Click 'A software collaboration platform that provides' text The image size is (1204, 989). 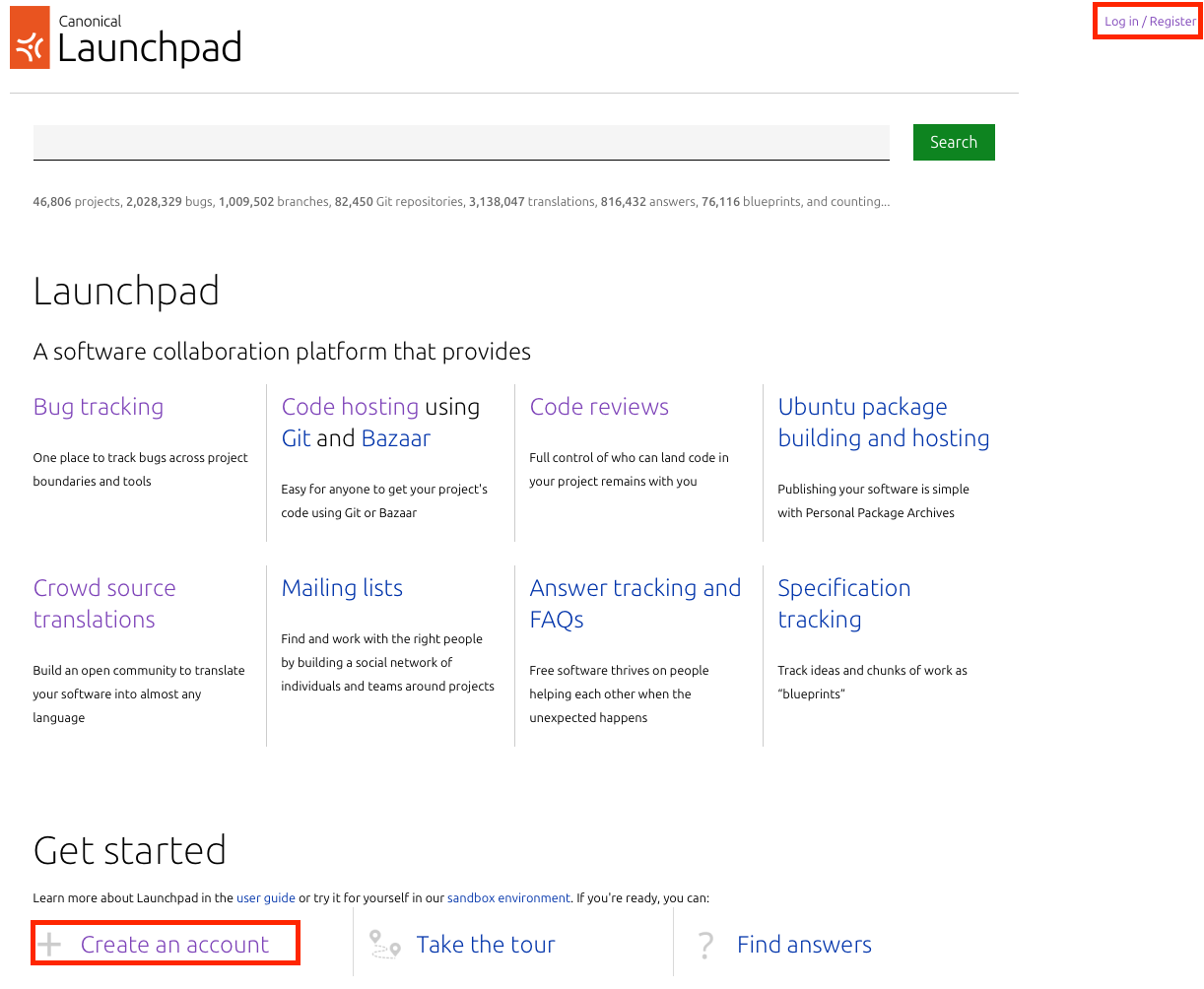[x=282, y=352]
